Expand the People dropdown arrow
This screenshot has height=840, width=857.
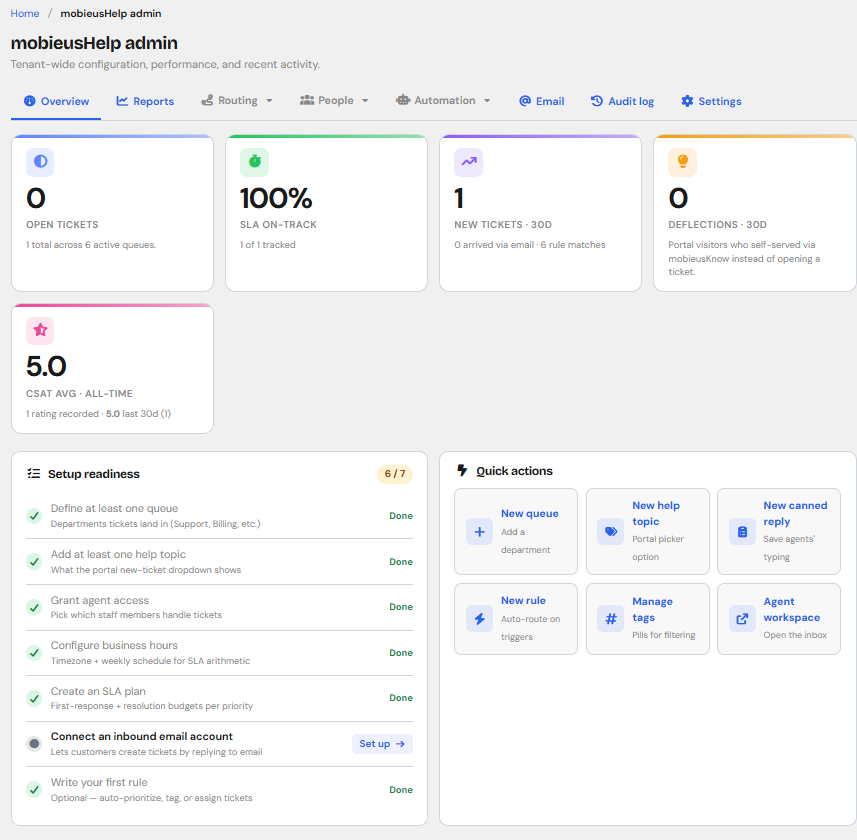click(x=365, y=101)
